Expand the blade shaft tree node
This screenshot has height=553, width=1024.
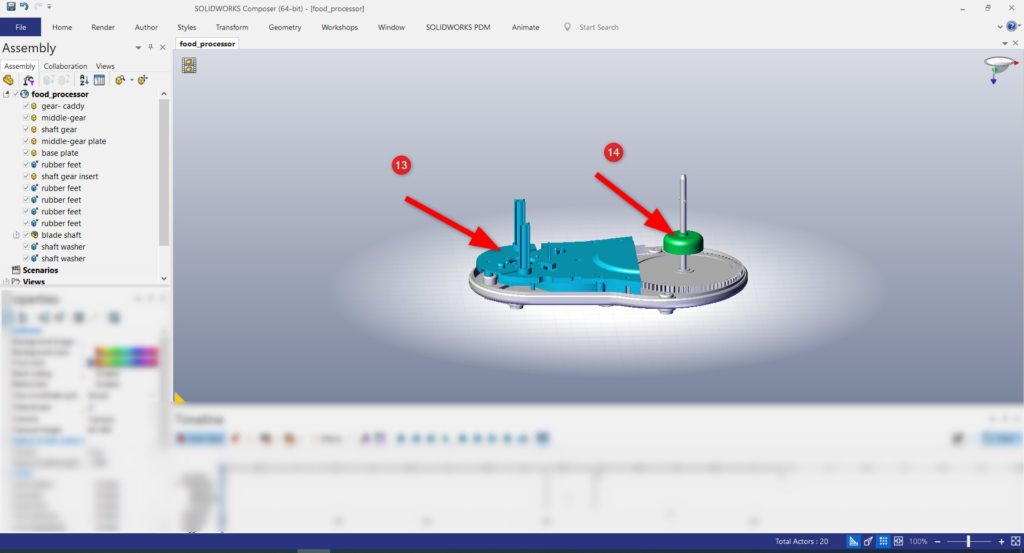tap(16, 235)
